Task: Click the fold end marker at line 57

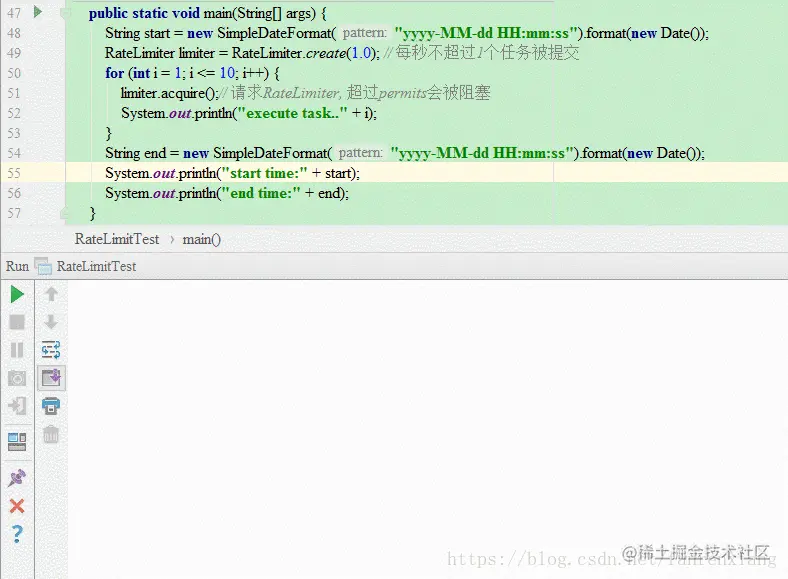Action: 65,213
